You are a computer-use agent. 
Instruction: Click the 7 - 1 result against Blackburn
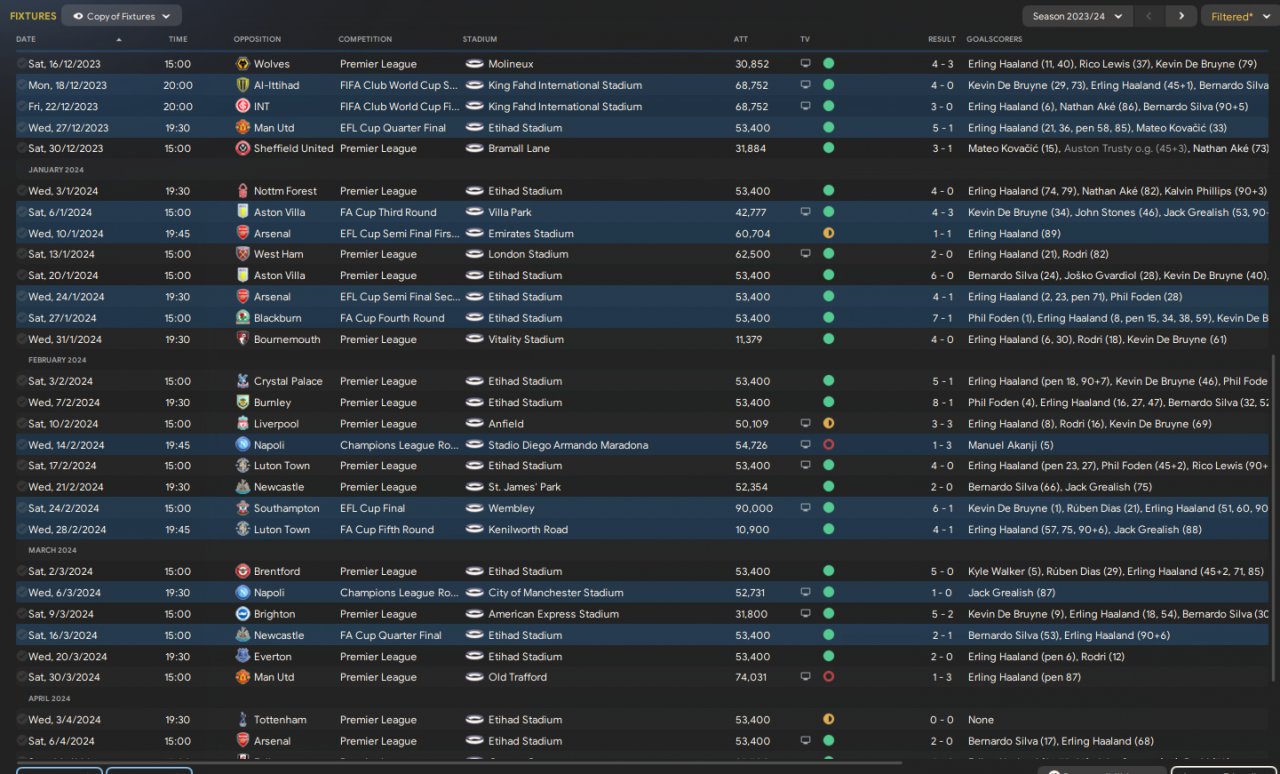pos(943,318)
